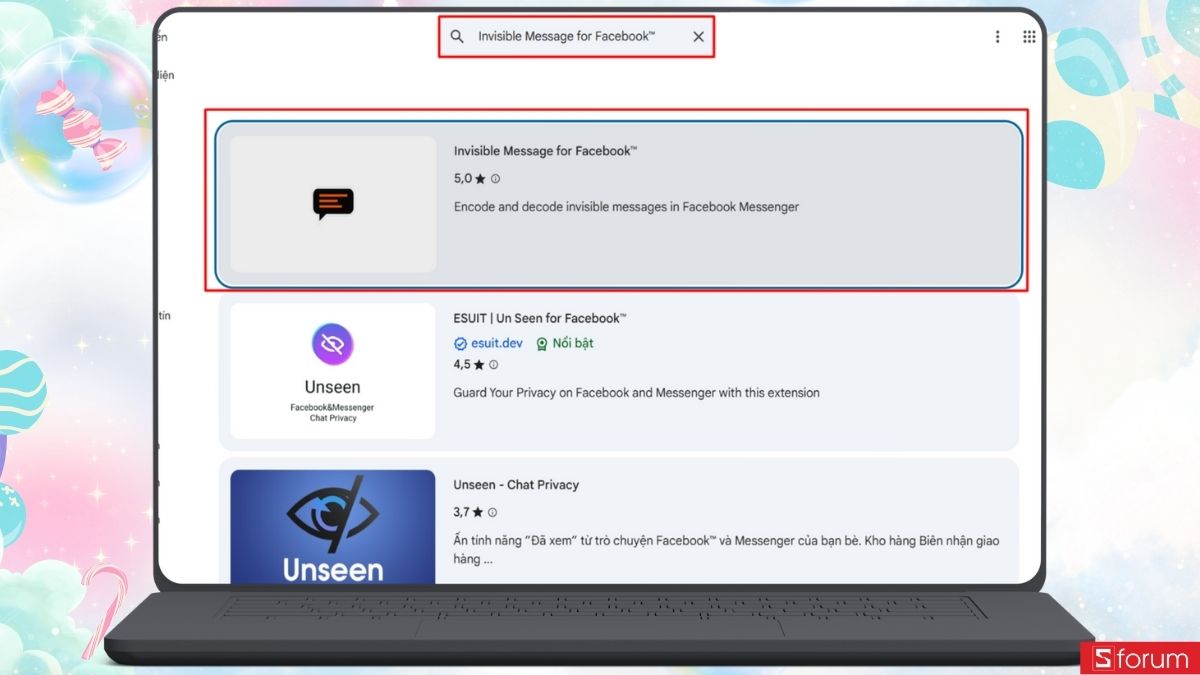Open the three-dot options menu
The height and width of the screenshot is (675, 1200).
[x=997, y=36]
